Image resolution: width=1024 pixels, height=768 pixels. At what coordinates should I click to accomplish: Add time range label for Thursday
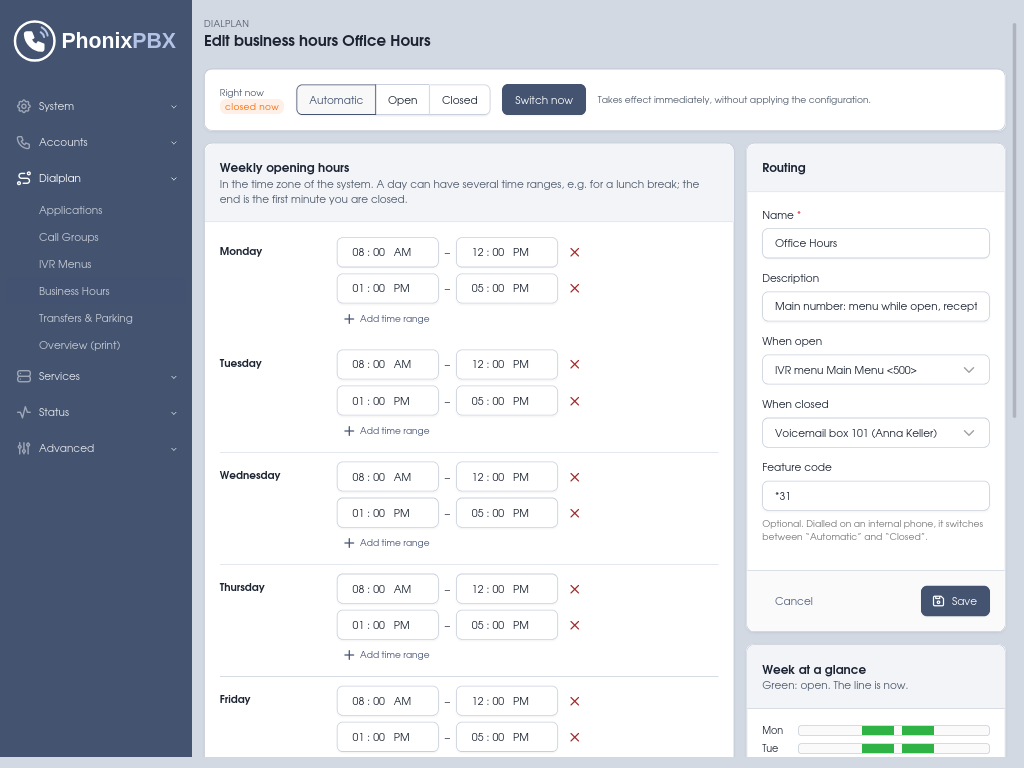pos(394,655)
